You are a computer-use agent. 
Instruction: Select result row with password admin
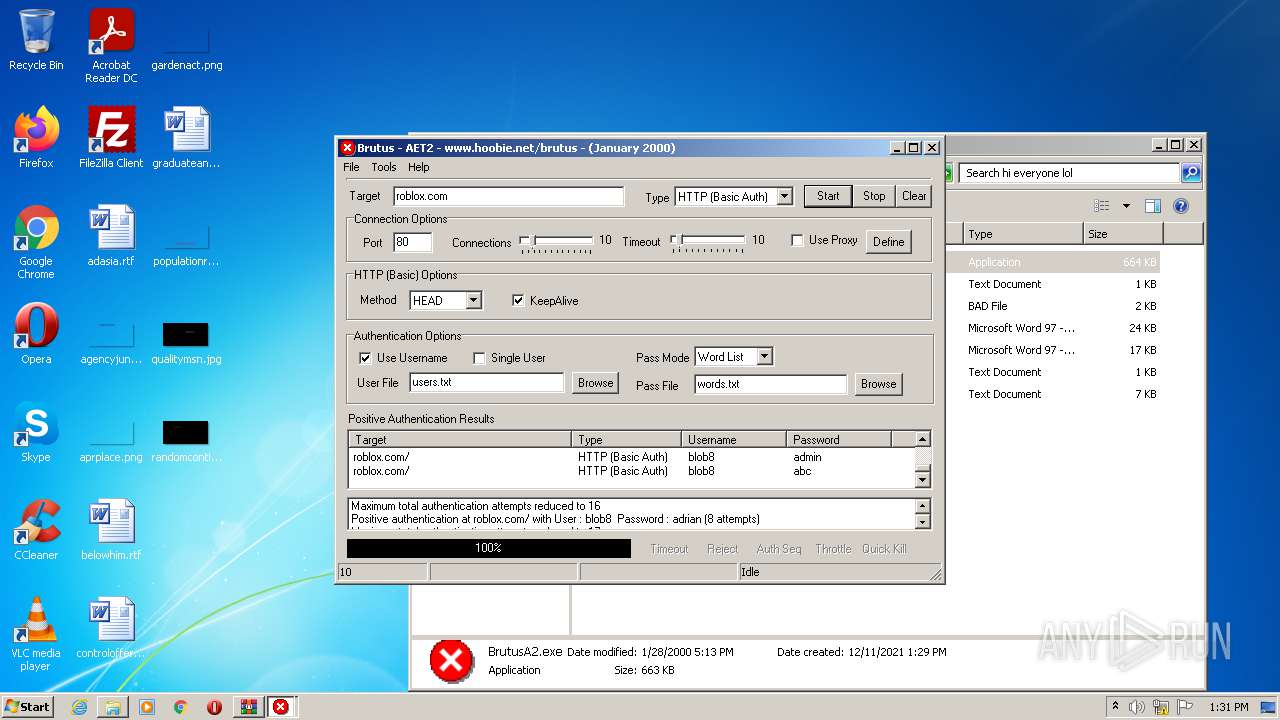click(632, 457)
